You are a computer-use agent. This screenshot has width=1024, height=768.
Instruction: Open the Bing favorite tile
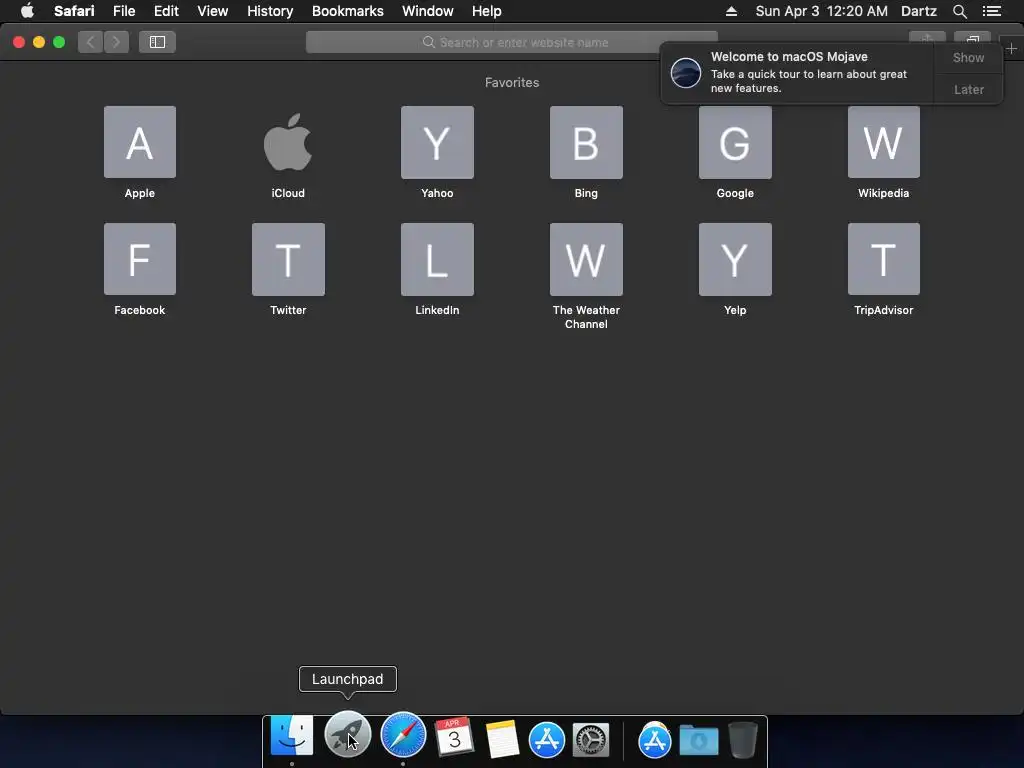coord(586,142)
